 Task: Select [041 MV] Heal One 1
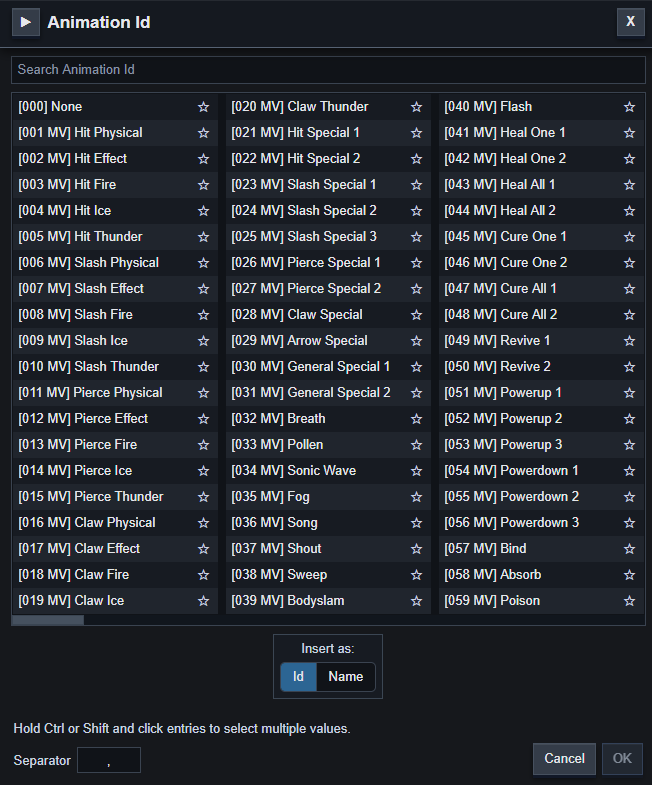pyautogui.click(x=541, y=133)
